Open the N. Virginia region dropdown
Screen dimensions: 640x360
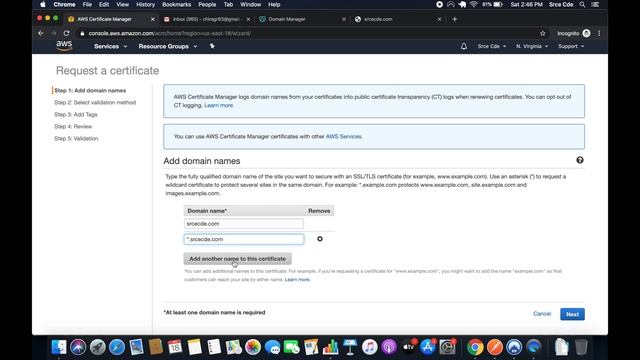(532, 47)
